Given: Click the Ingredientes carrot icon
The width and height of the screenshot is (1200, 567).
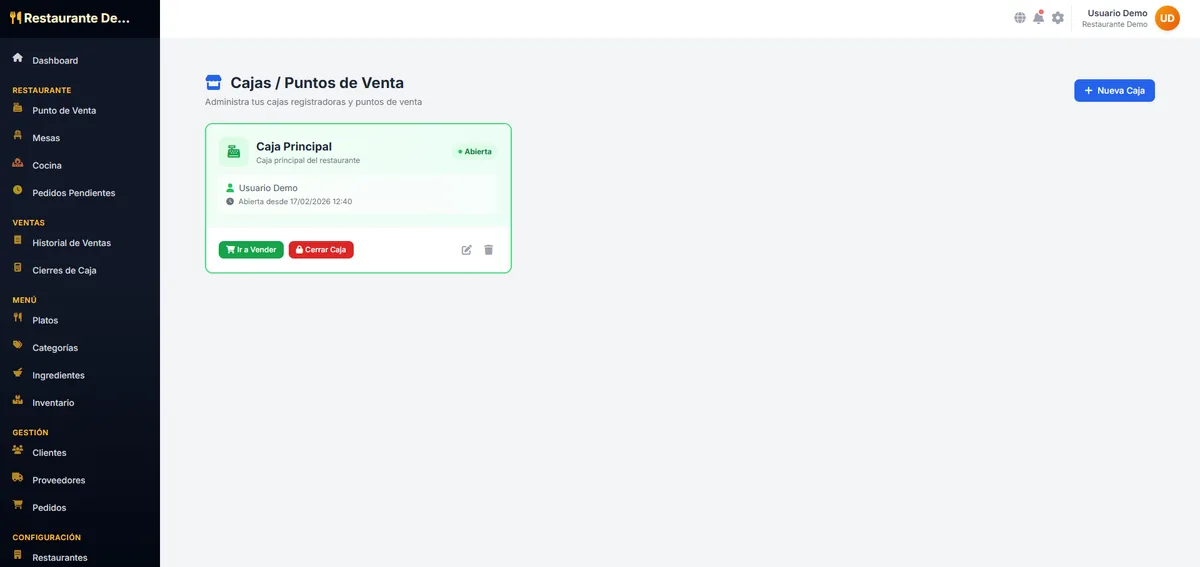Looking at the screenshot, I should coord(18,373).
